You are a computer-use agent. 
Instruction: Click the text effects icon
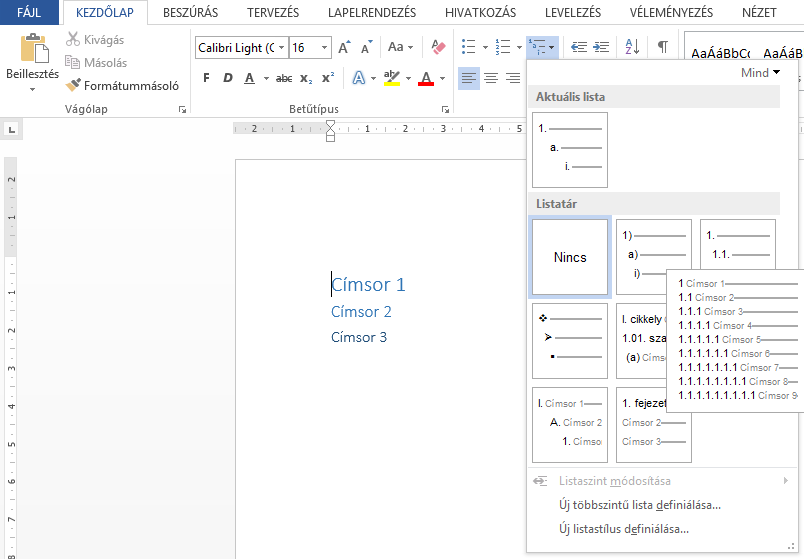[358, 78]
